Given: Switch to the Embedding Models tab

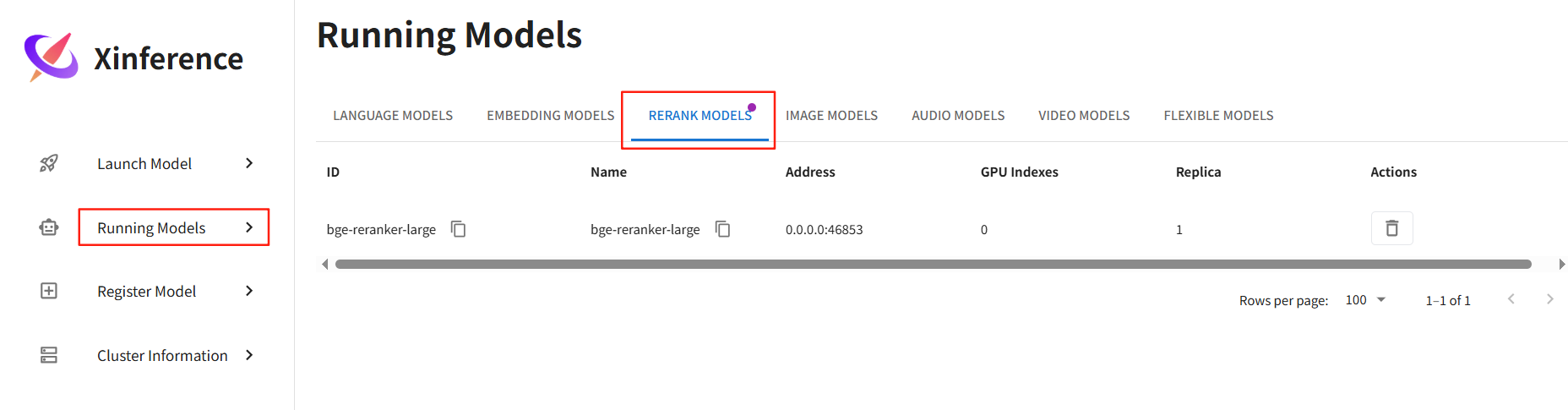Looking at the screenshot, I should pyautogui.click(x=551, y=116).
